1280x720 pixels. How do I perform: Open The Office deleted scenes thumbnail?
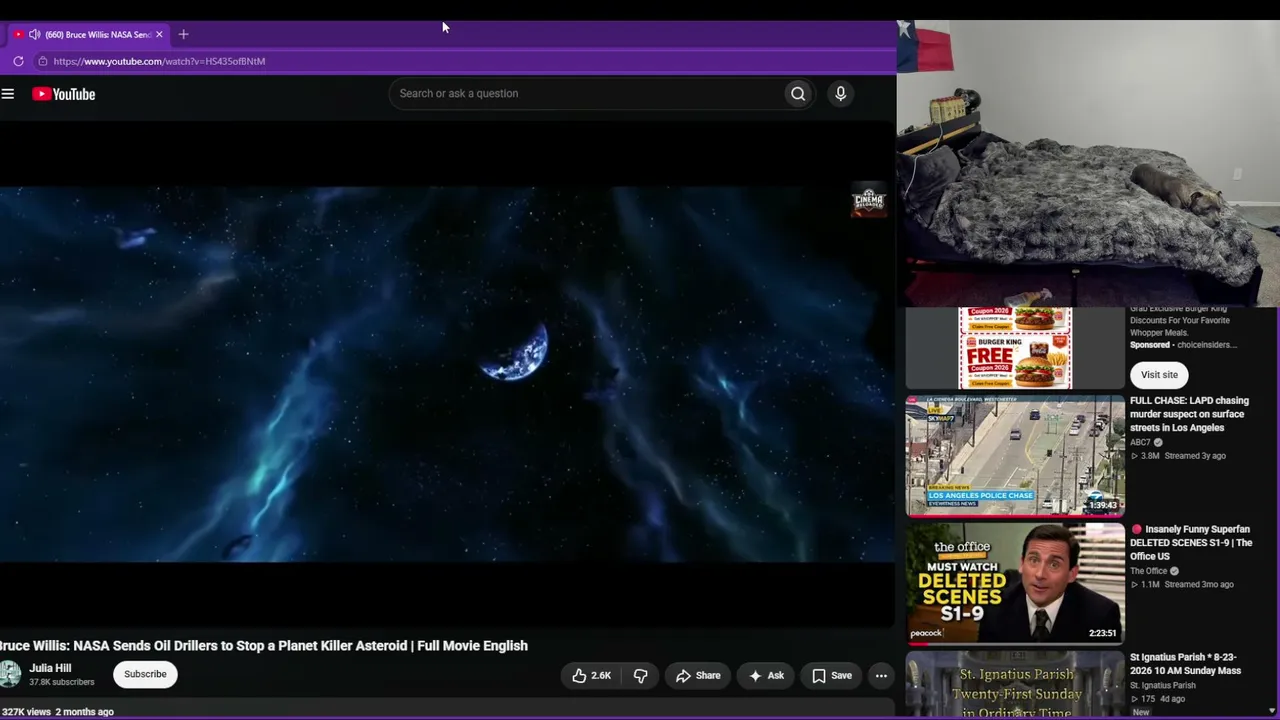click(1015, 583)
